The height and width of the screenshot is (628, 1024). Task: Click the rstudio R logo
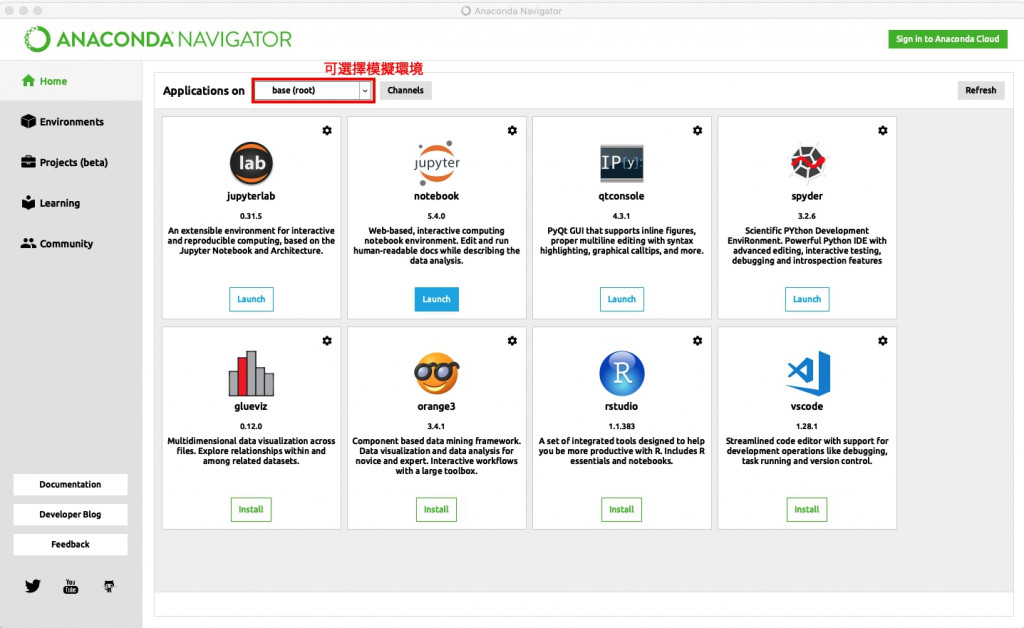622,373
